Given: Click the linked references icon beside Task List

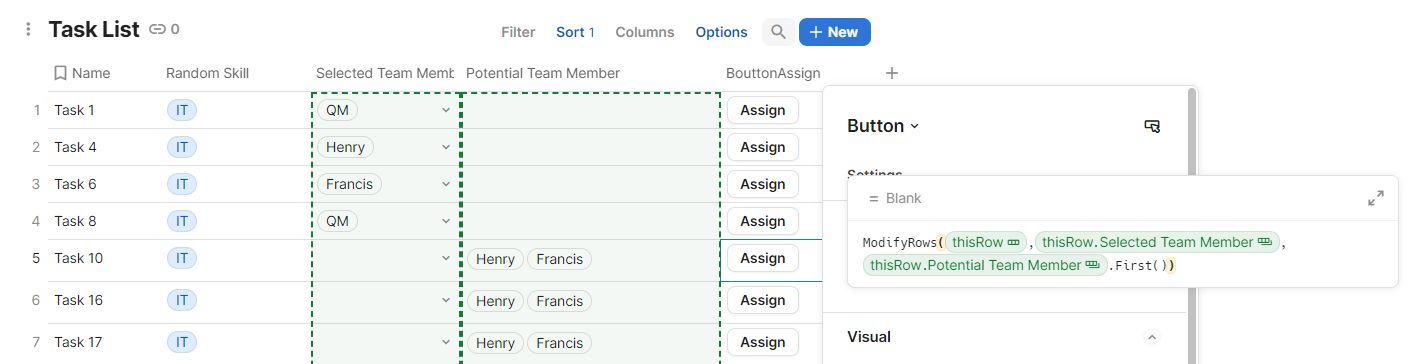Looking at the screenshot, I should [x=157, y=30].
